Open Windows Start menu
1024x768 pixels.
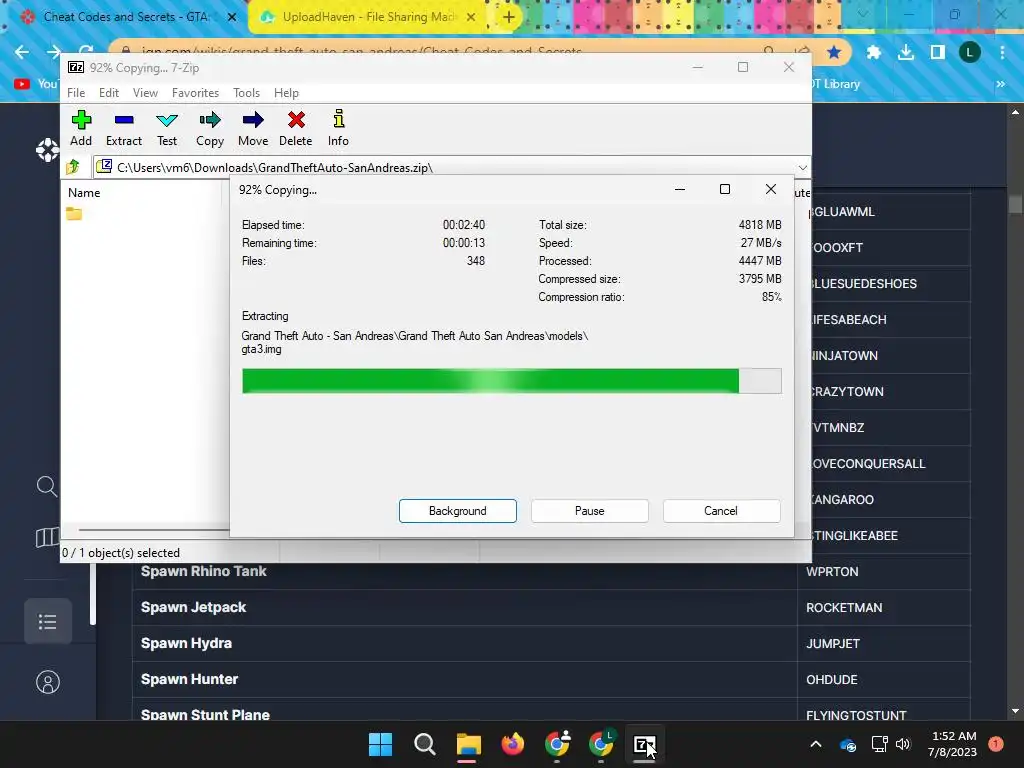tap(380, 744)
